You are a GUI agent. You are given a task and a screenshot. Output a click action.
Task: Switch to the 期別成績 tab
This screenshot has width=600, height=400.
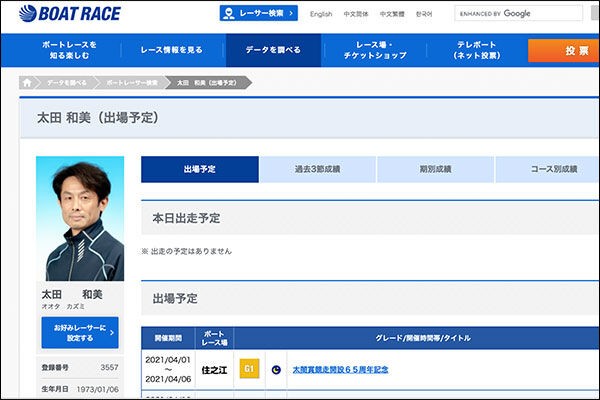click(x=435, y=169)
